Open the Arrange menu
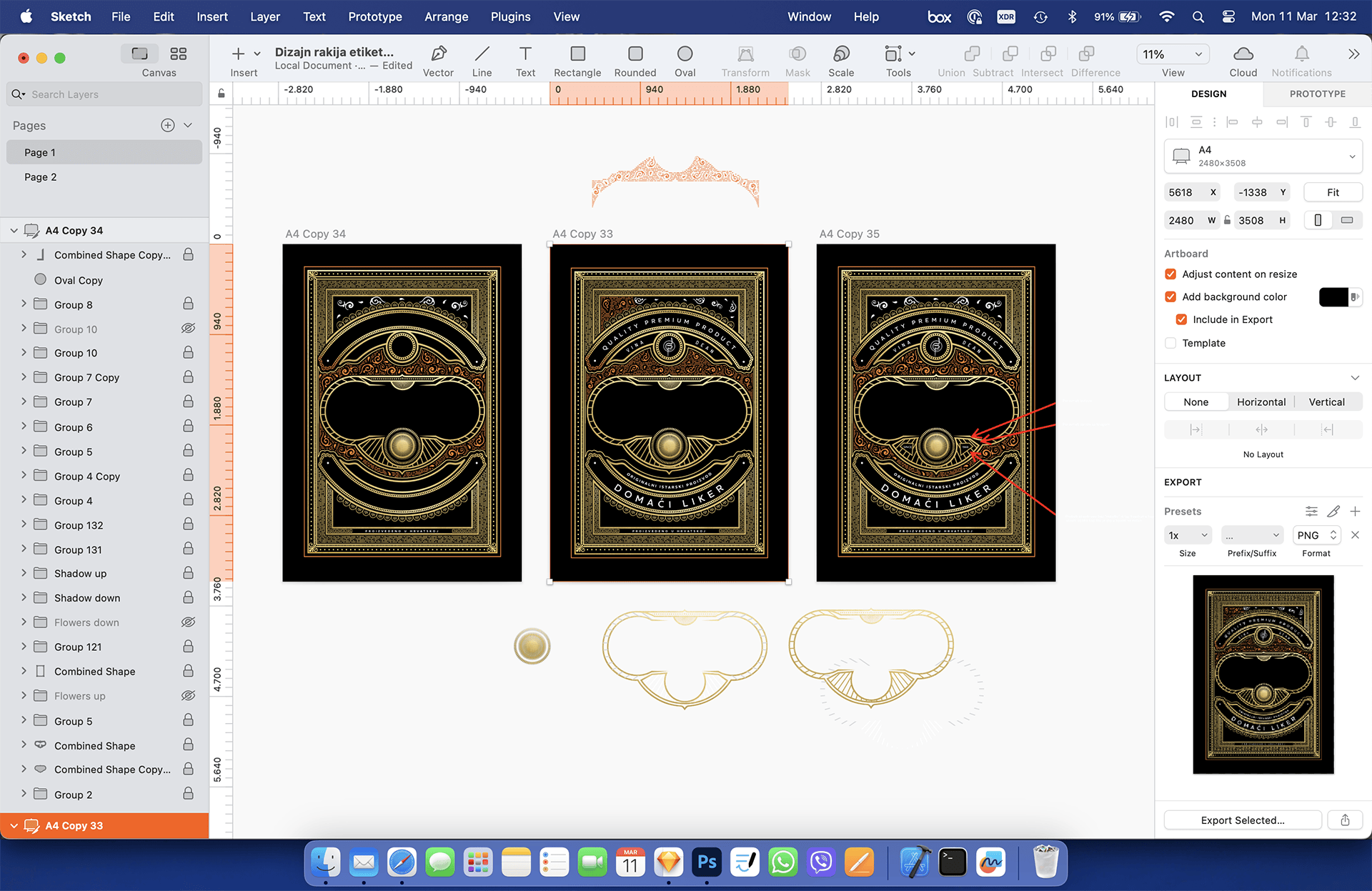The image size is (1372, 891). click(446, 16)
